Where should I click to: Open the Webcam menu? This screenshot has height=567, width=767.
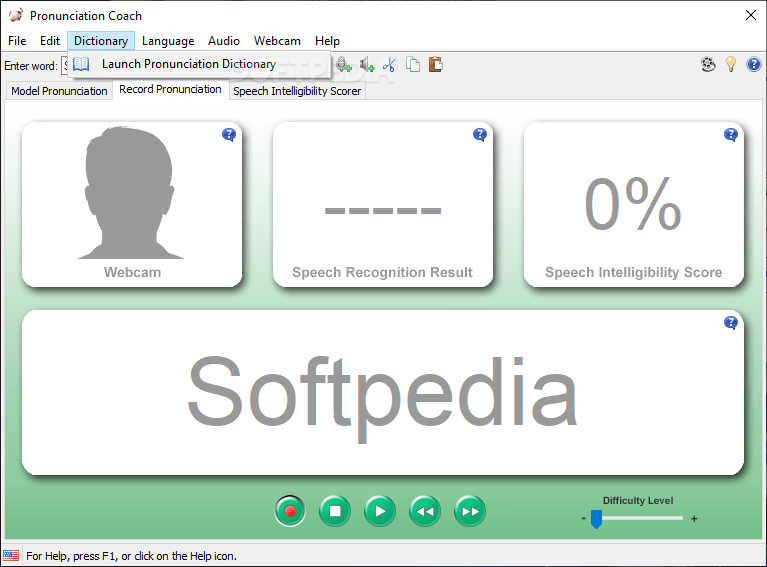pyautogui.click(x=277, y=41)
